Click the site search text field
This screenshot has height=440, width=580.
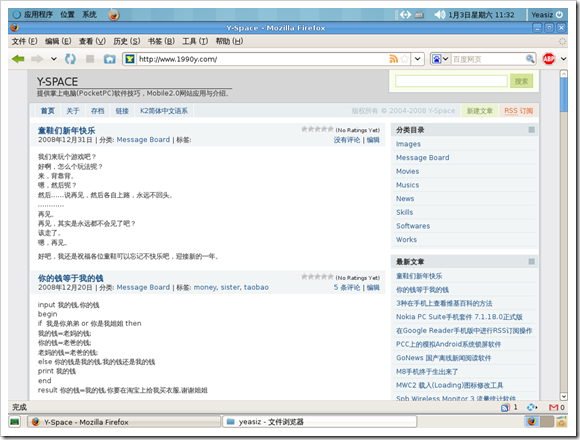tap(451, 81)
